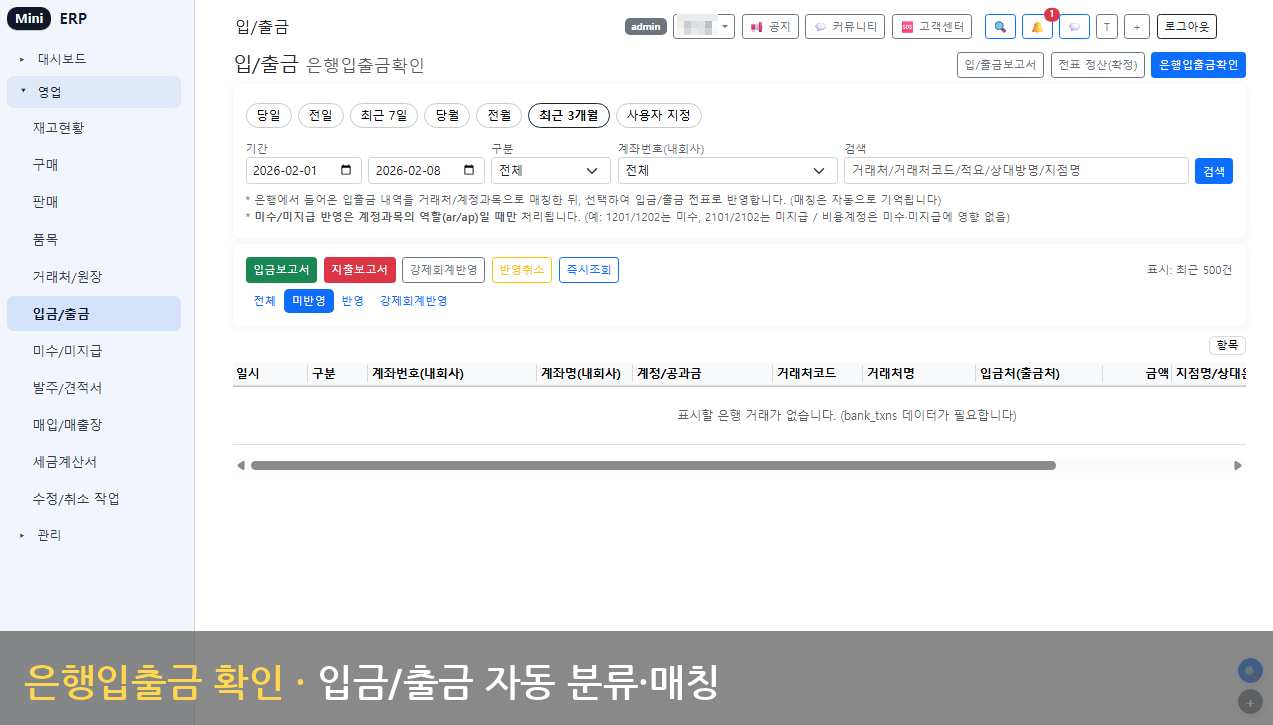Click the 전표 정산(확정) button

(x=1098, y=65)
